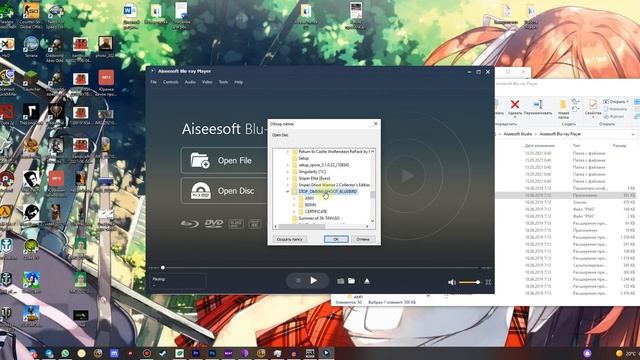Open the Help menu
This screenshot has height=360, width=640.
[239, 82]
